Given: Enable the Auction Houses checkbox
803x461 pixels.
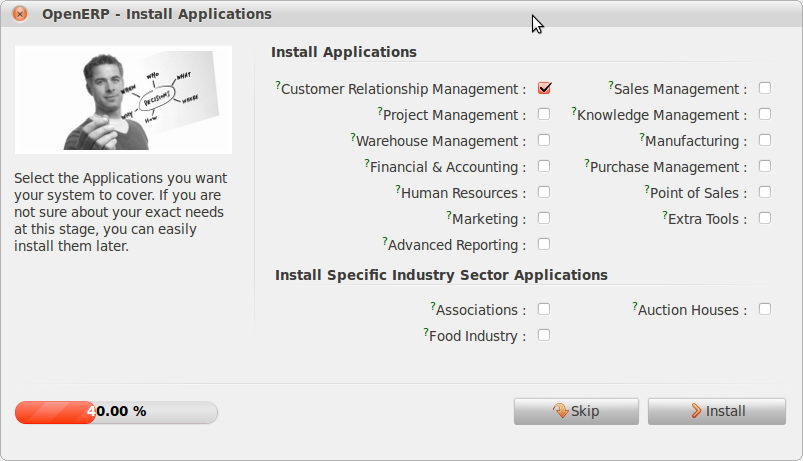Looking at the screenshot, I should (765, 309).
